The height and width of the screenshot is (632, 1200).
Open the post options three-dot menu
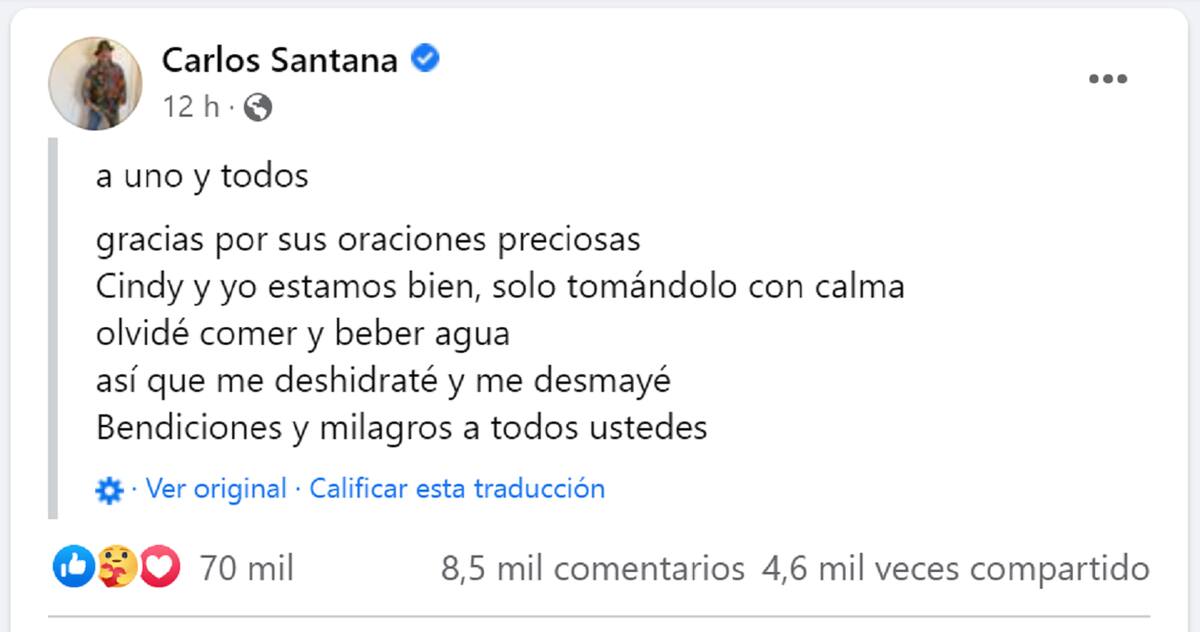click(x=1108, y=80)
